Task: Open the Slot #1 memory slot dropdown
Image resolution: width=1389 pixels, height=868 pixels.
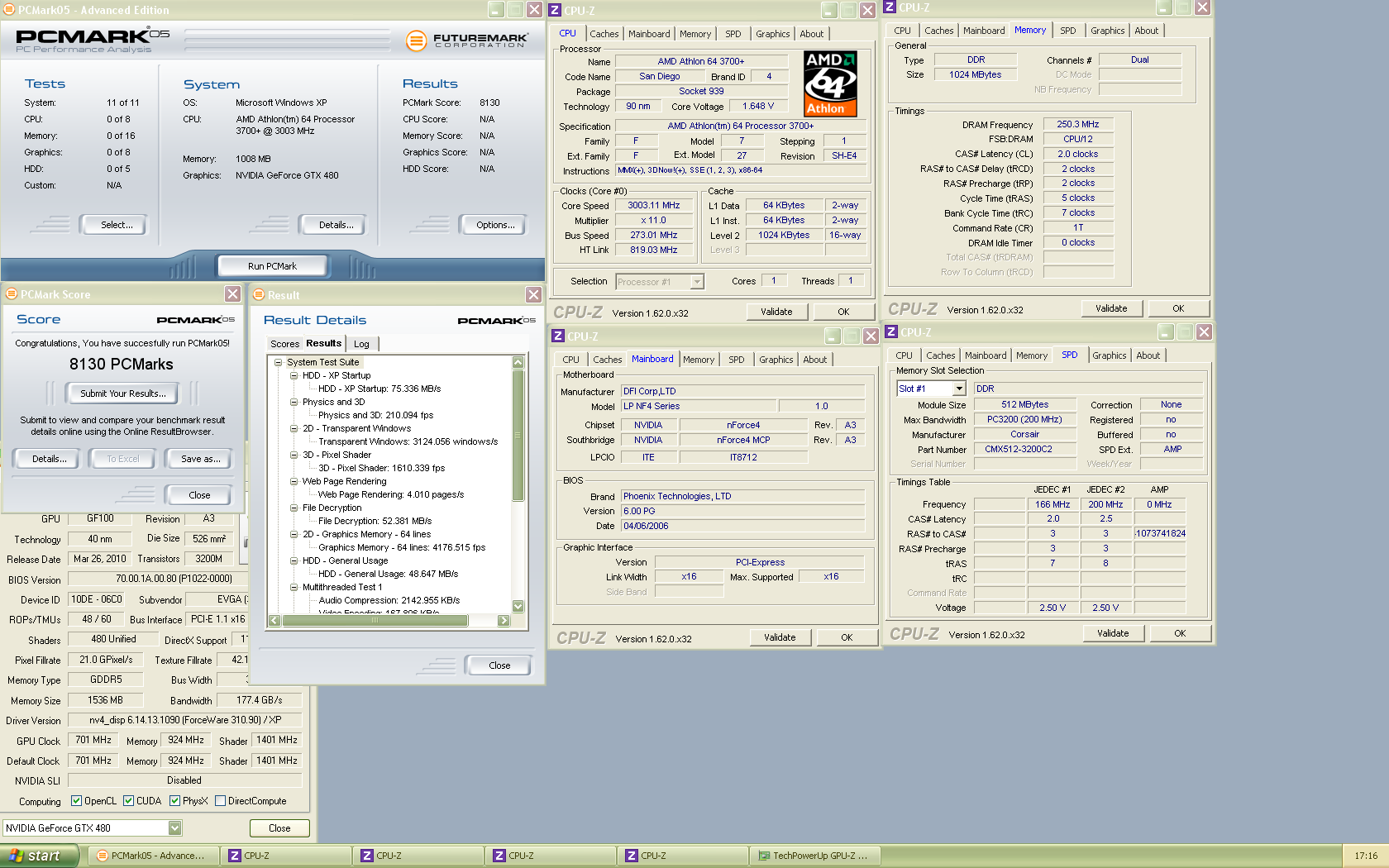Action: pos(959,389)
